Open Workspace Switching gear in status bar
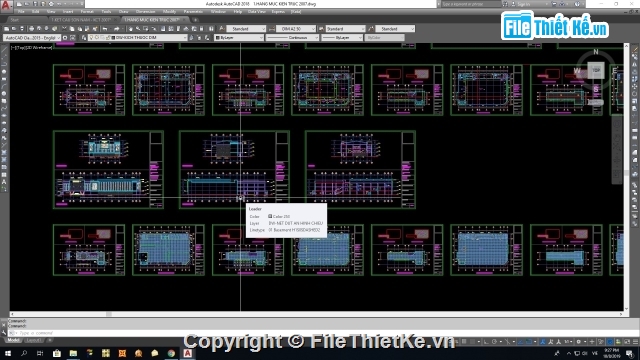 coord(579,342)
